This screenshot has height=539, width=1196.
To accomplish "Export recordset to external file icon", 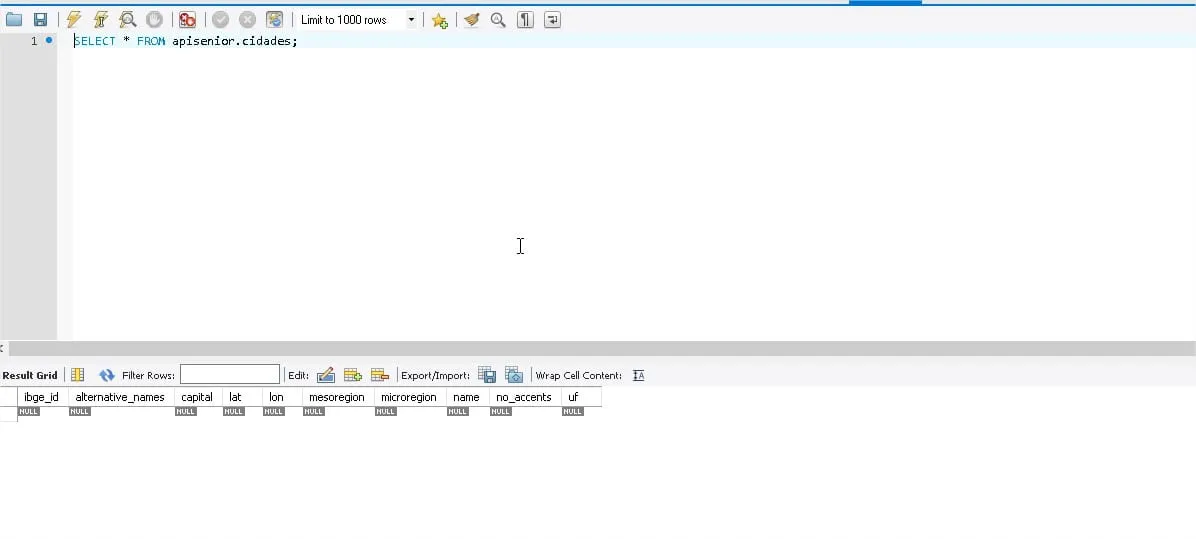I will tap(487, 375).
